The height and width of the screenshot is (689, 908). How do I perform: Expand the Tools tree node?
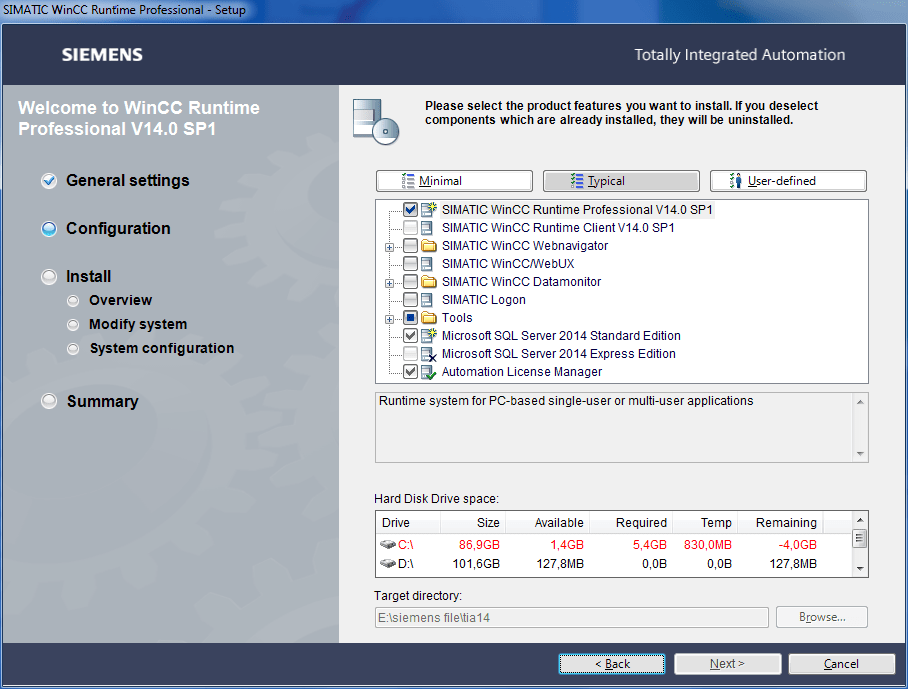pyautogui.click(x=389, y=318)
